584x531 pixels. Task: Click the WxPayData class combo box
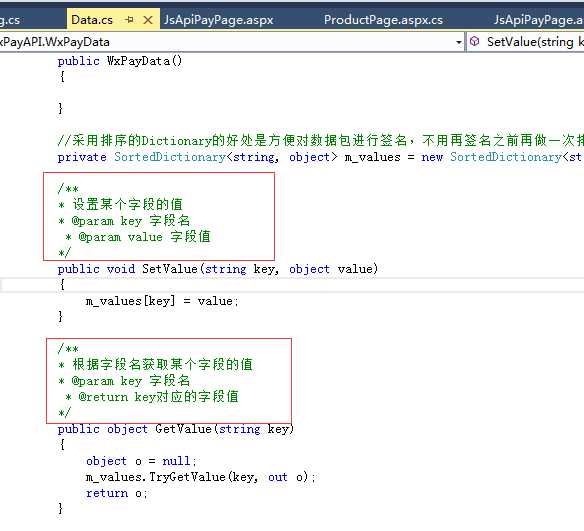coord(231,42)
